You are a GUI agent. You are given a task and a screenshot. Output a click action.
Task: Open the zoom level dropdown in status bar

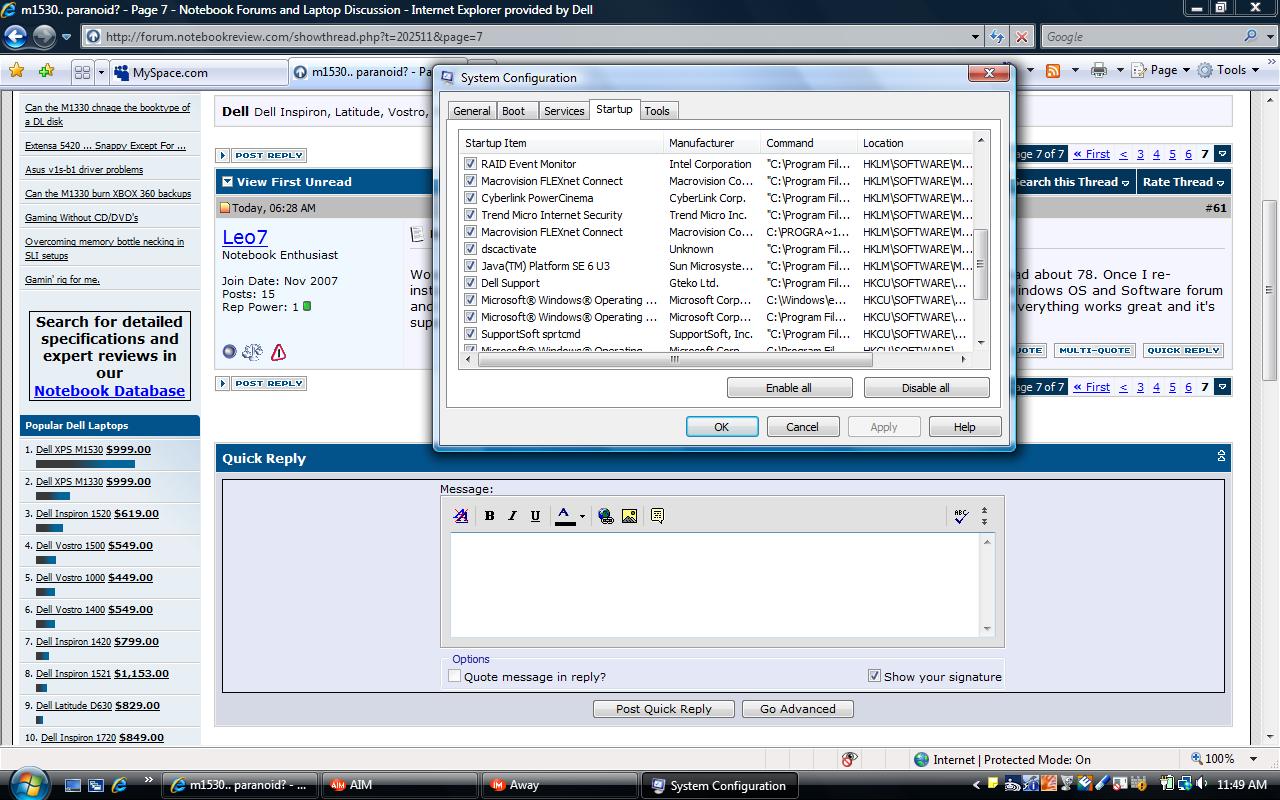click(1254, 759)
